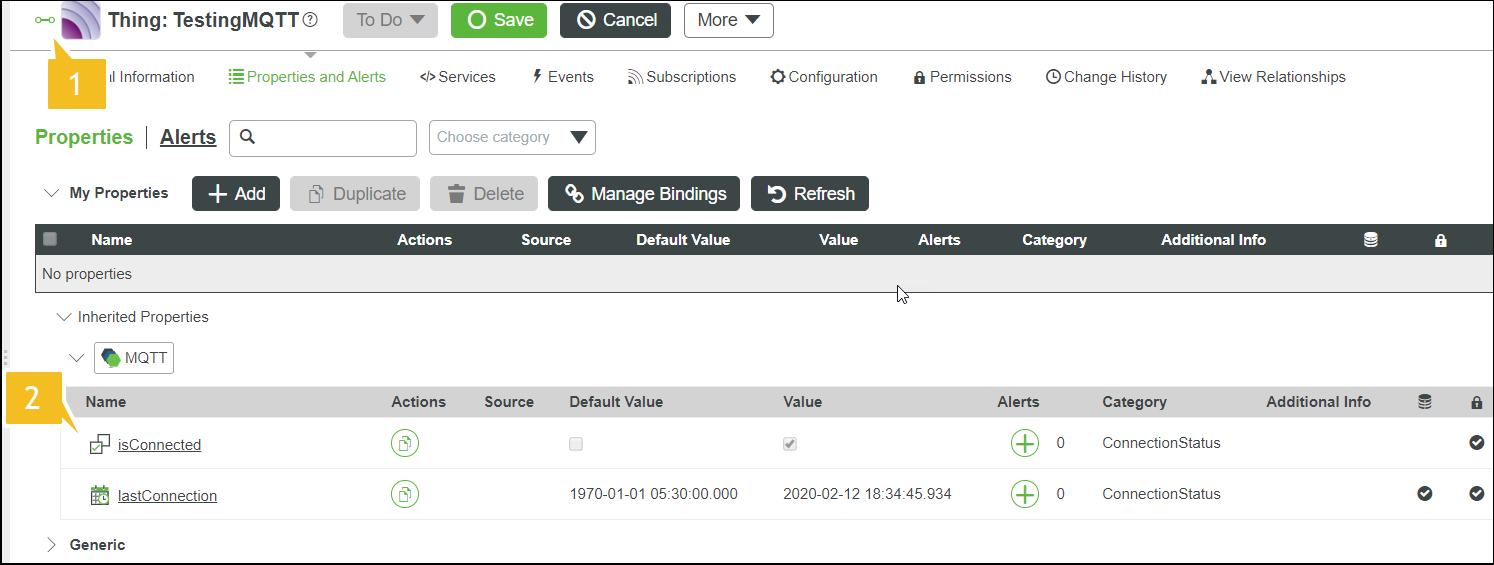1494x565 pixels.
Task: Click the persistence database column icon in My Properties
Action: click(1370, 240)
